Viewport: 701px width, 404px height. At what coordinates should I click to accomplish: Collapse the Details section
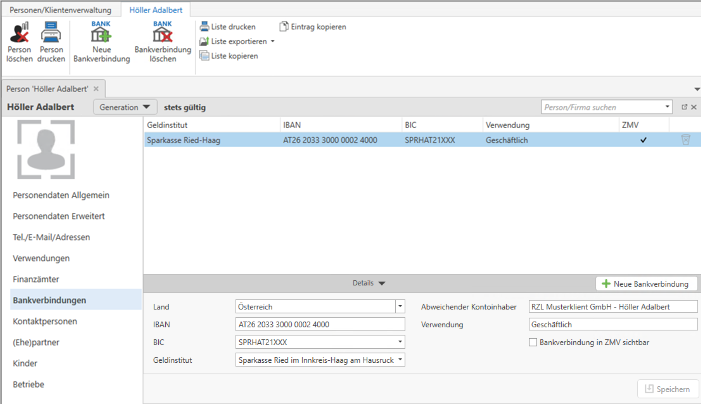click(x=368, y=284)
